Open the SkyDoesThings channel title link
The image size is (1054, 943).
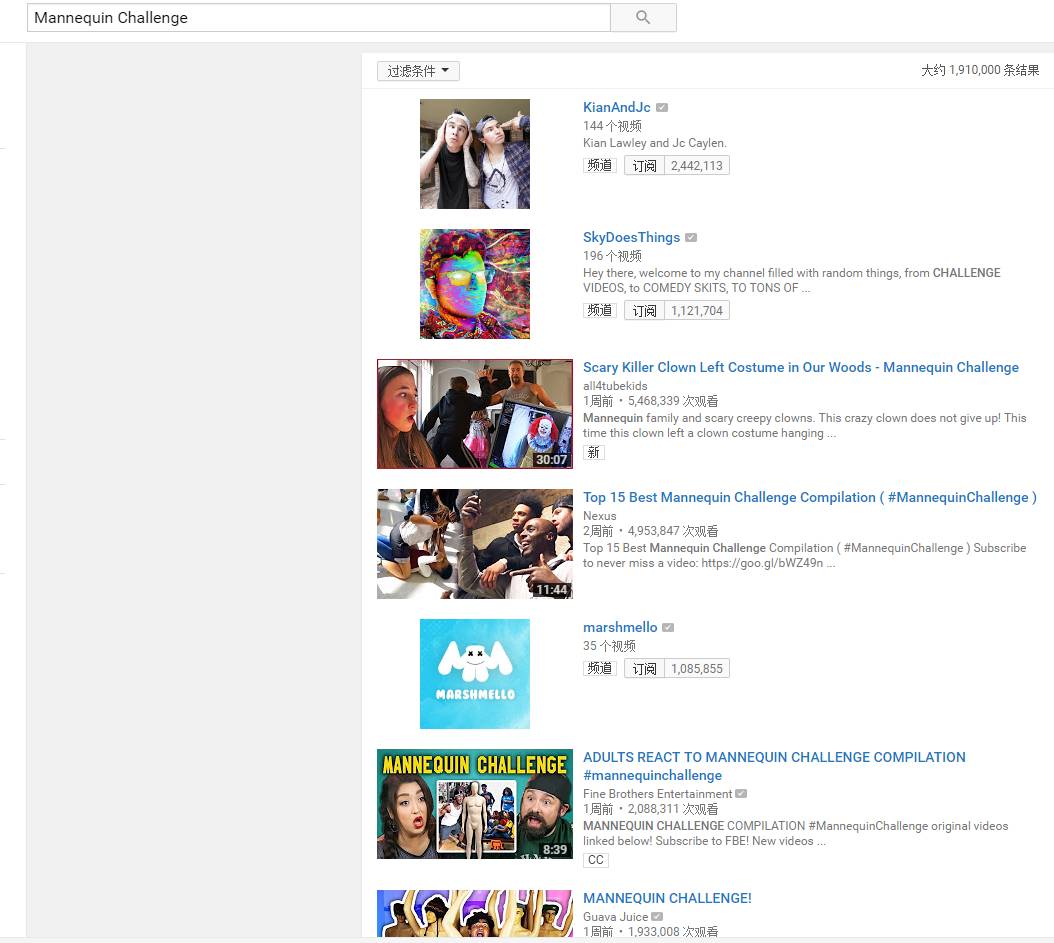[631, 237]
